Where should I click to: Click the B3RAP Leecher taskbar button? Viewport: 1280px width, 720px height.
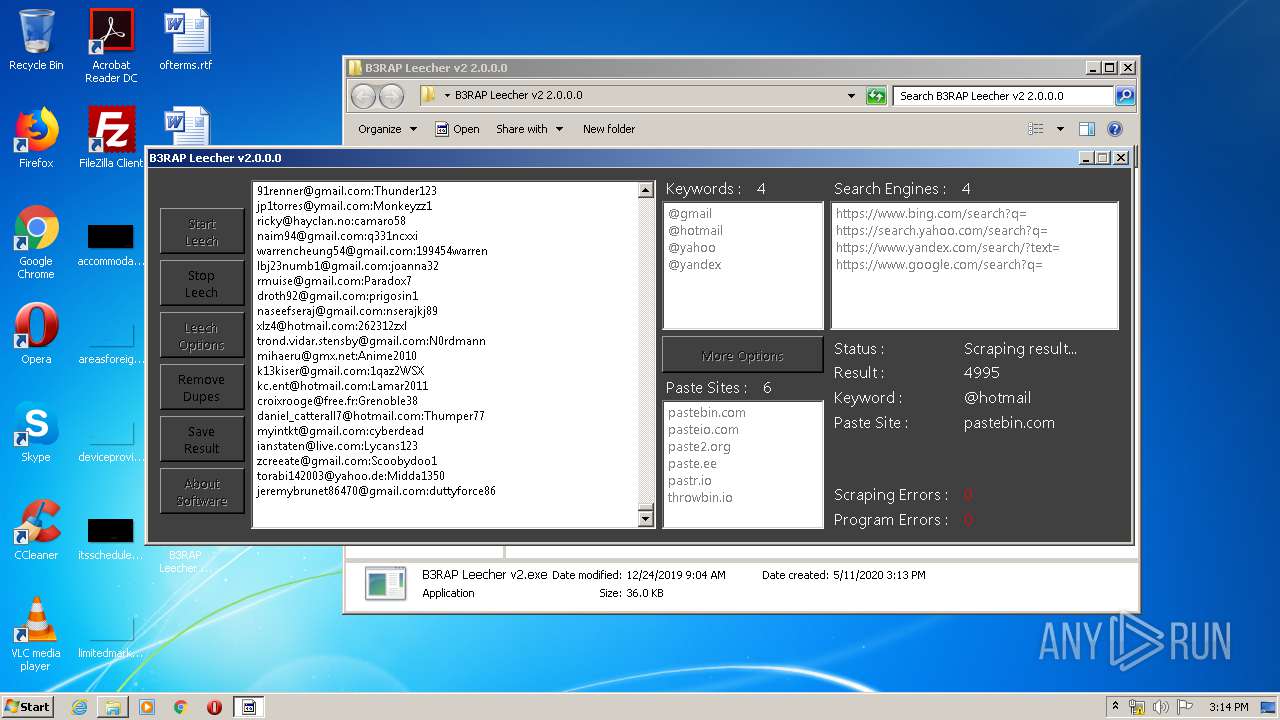click(249, 707)
